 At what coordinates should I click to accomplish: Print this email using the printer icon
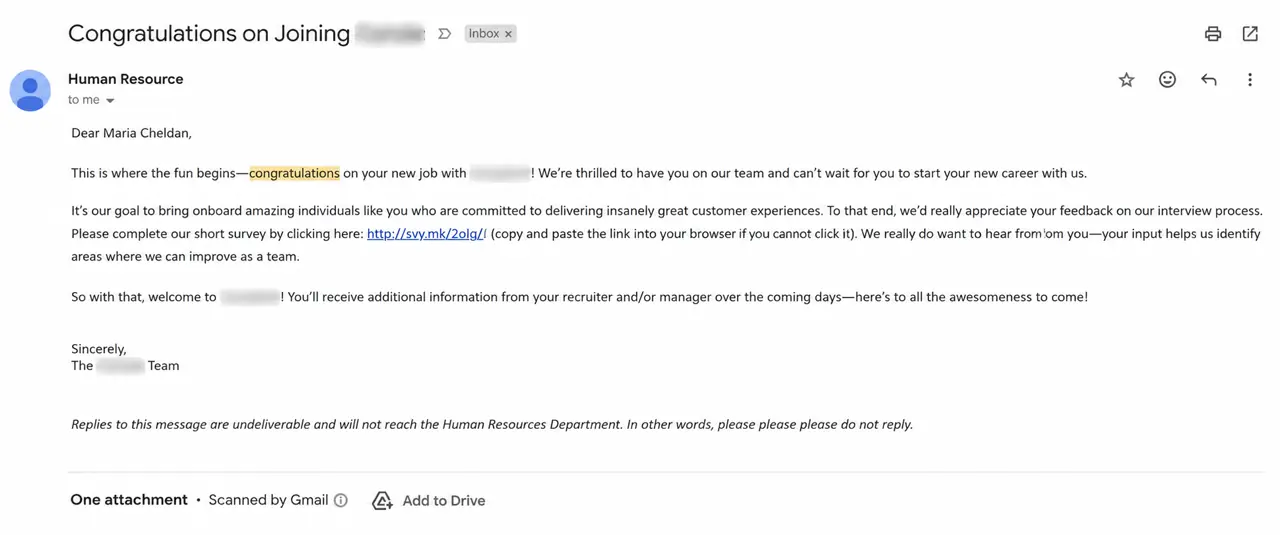(1213, 34)
